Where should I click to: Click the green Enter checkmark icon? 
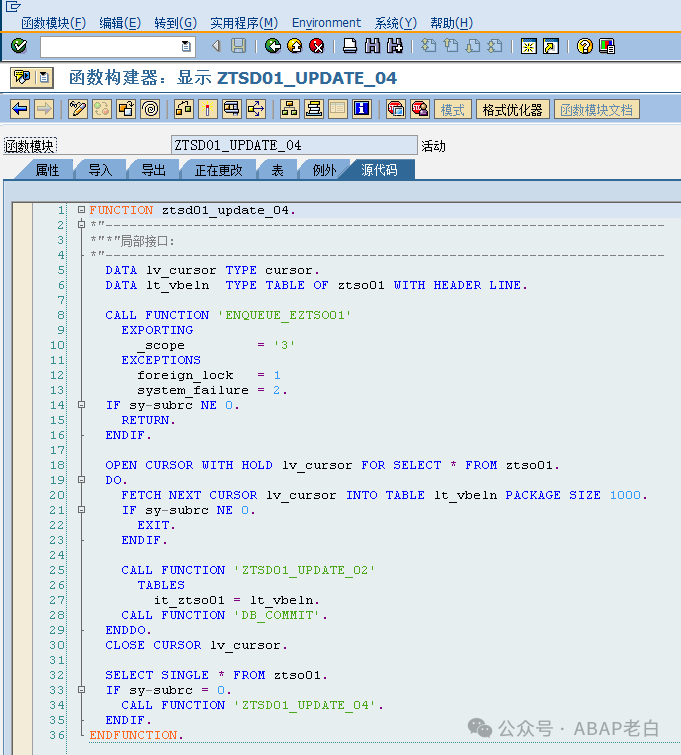point(19,46)
